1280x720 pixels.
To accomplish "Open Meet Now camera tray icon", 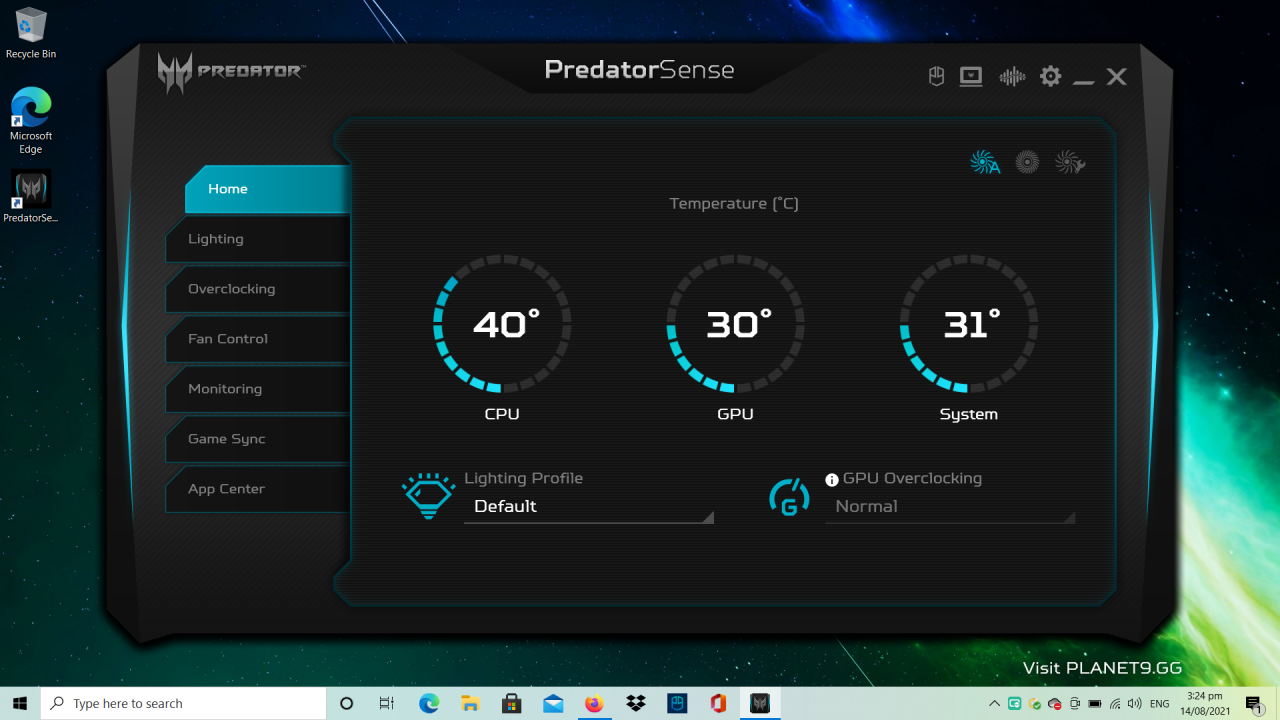I will (1075, 704).
